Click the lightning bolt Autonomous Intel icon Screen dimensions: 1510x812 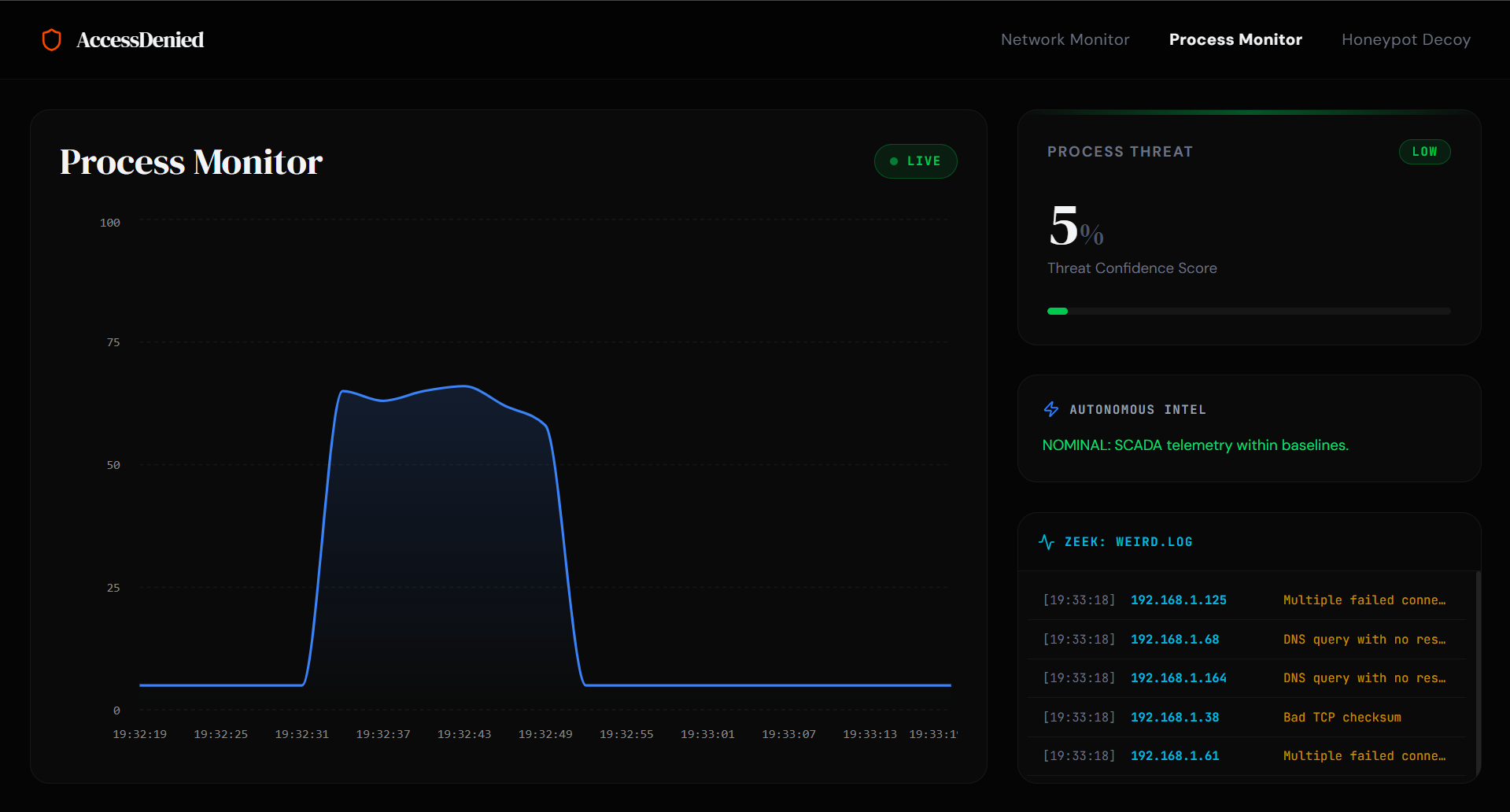1050,409
